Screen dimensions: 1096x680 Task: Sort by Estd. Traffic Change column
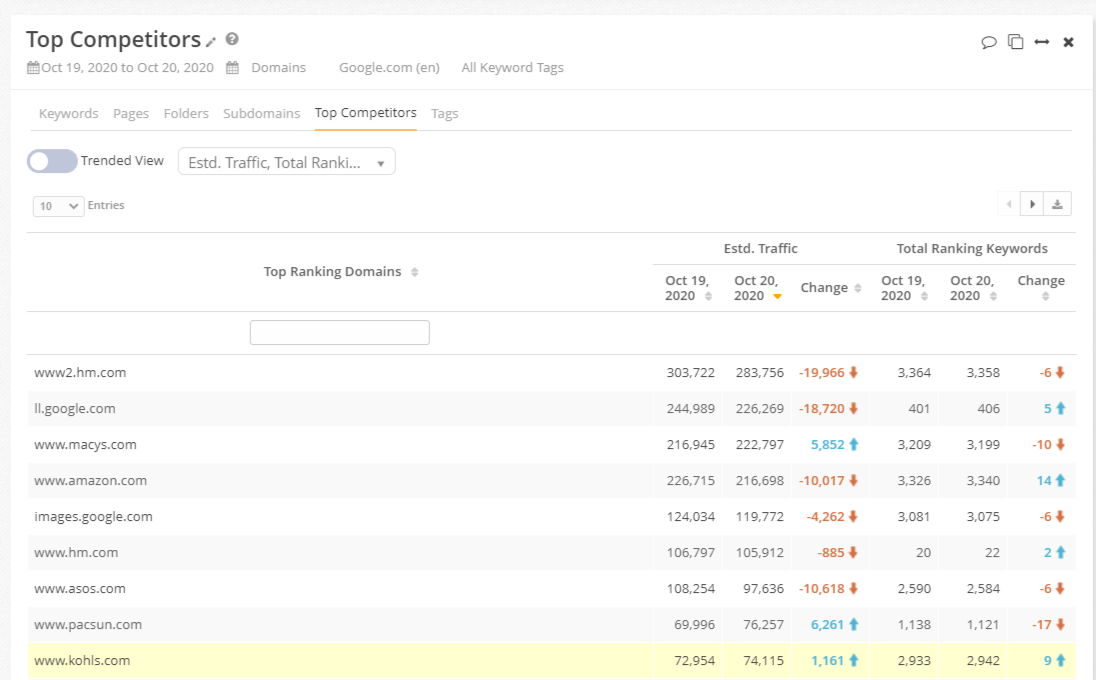coord(858,288)
